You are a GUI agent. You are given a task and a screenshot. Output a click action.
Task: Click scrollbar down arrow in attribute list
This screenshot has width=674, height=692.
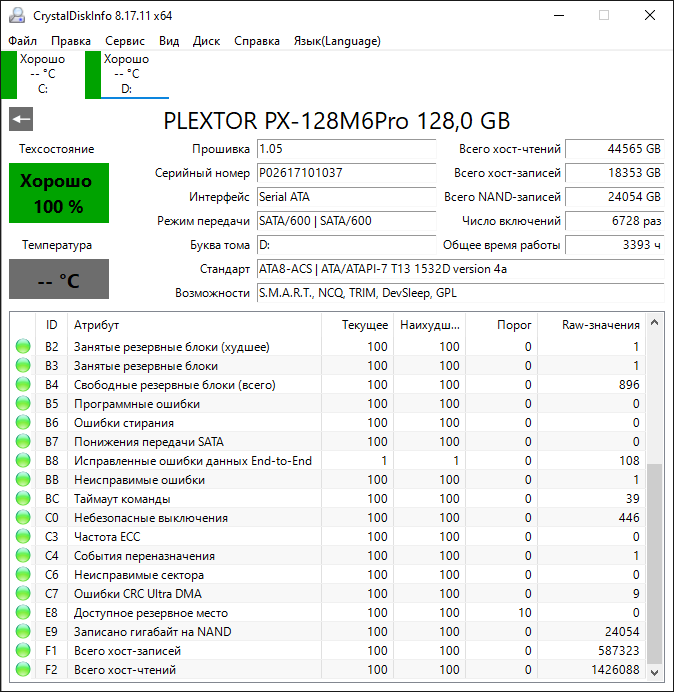pos(655,673)
